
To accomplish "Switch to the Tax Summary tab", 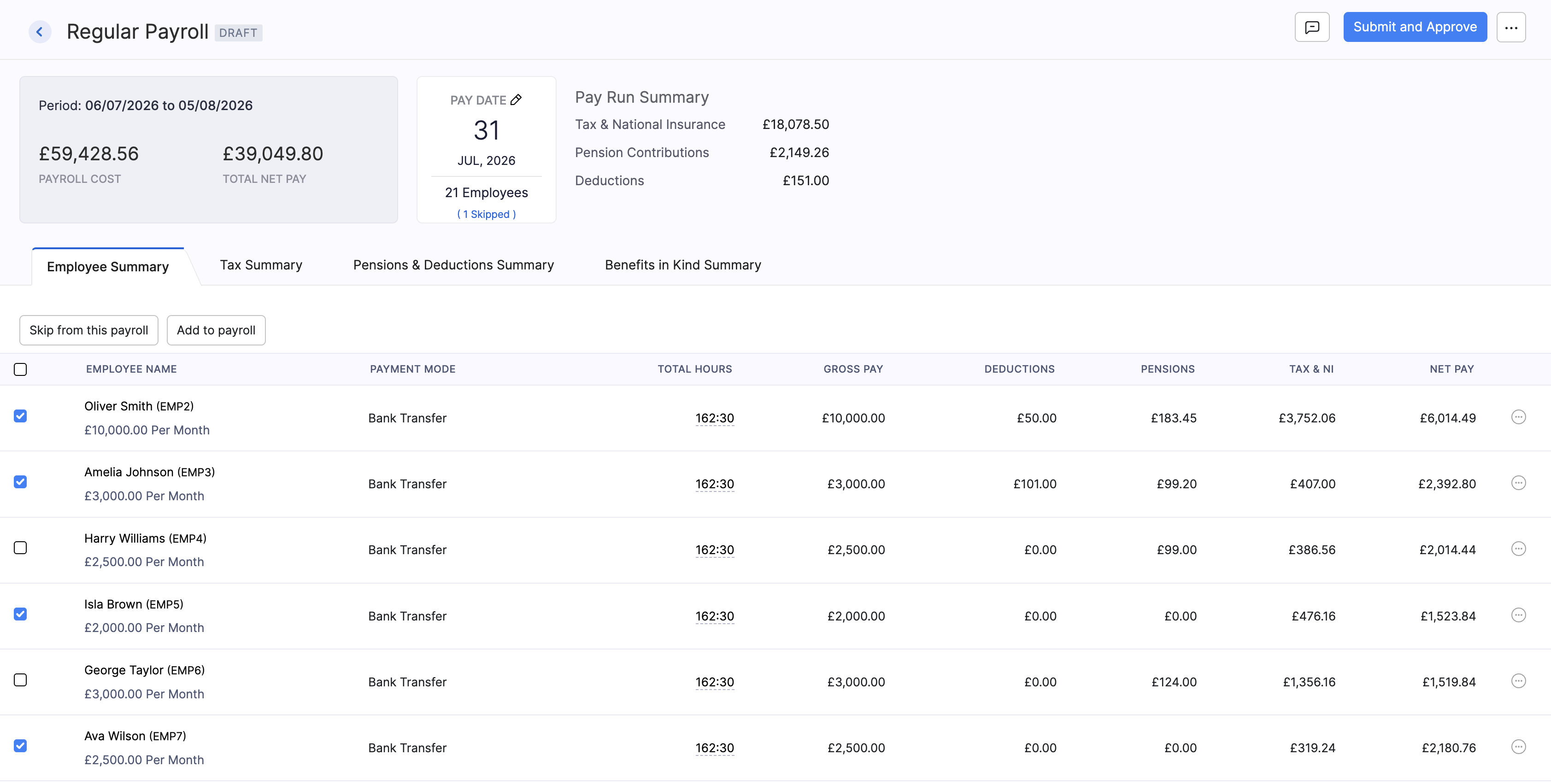I will [x=261, y=265].
